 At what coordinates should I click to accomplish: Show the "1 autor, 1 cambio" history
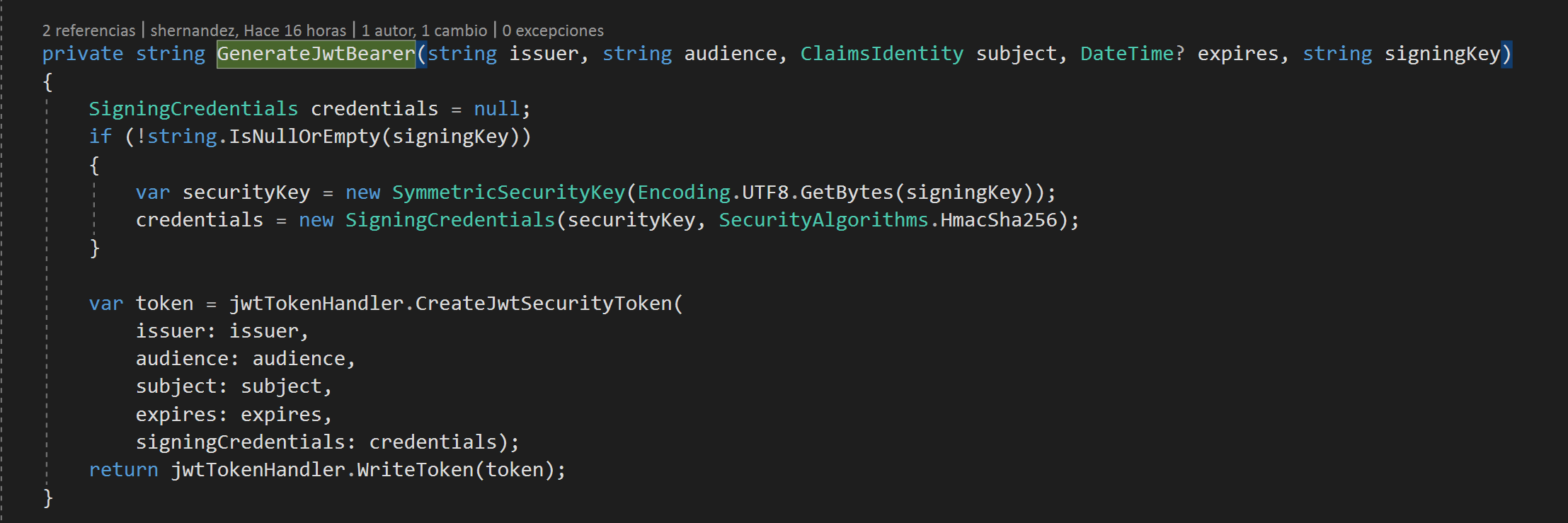tap(424, 30)
